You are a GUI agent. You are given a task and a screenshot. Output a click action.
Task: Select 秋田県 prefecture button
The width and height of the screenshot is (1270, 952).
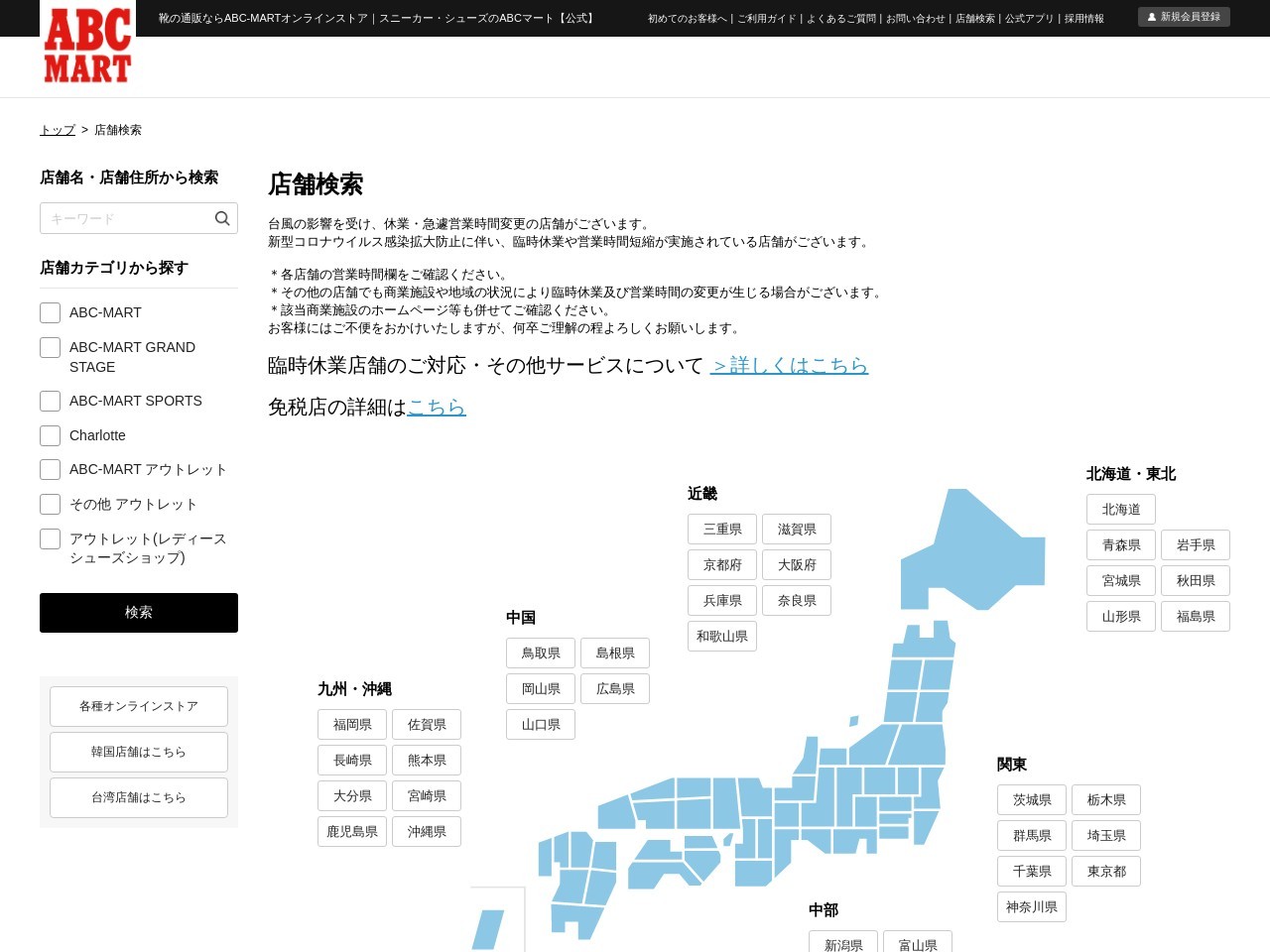(x=1196, y=581)
